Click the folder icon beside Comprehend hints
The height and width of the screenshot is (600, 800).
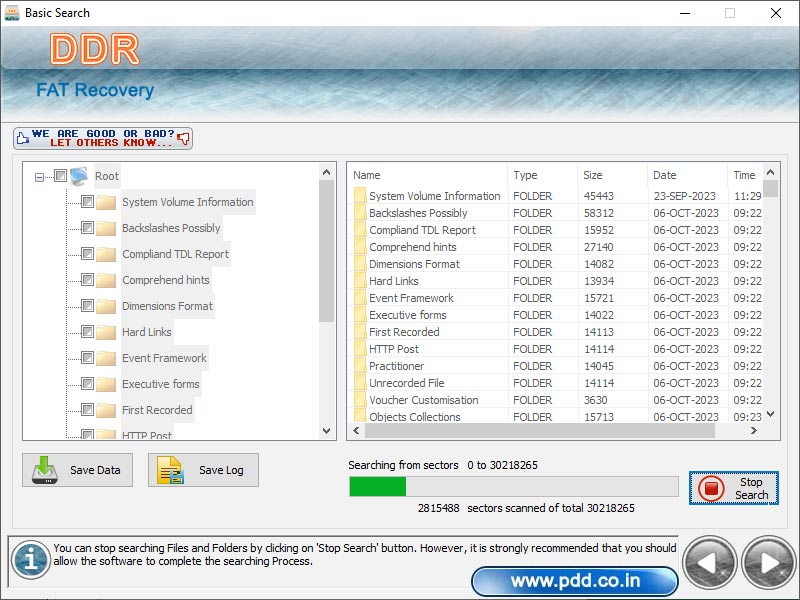pos(106,280)
